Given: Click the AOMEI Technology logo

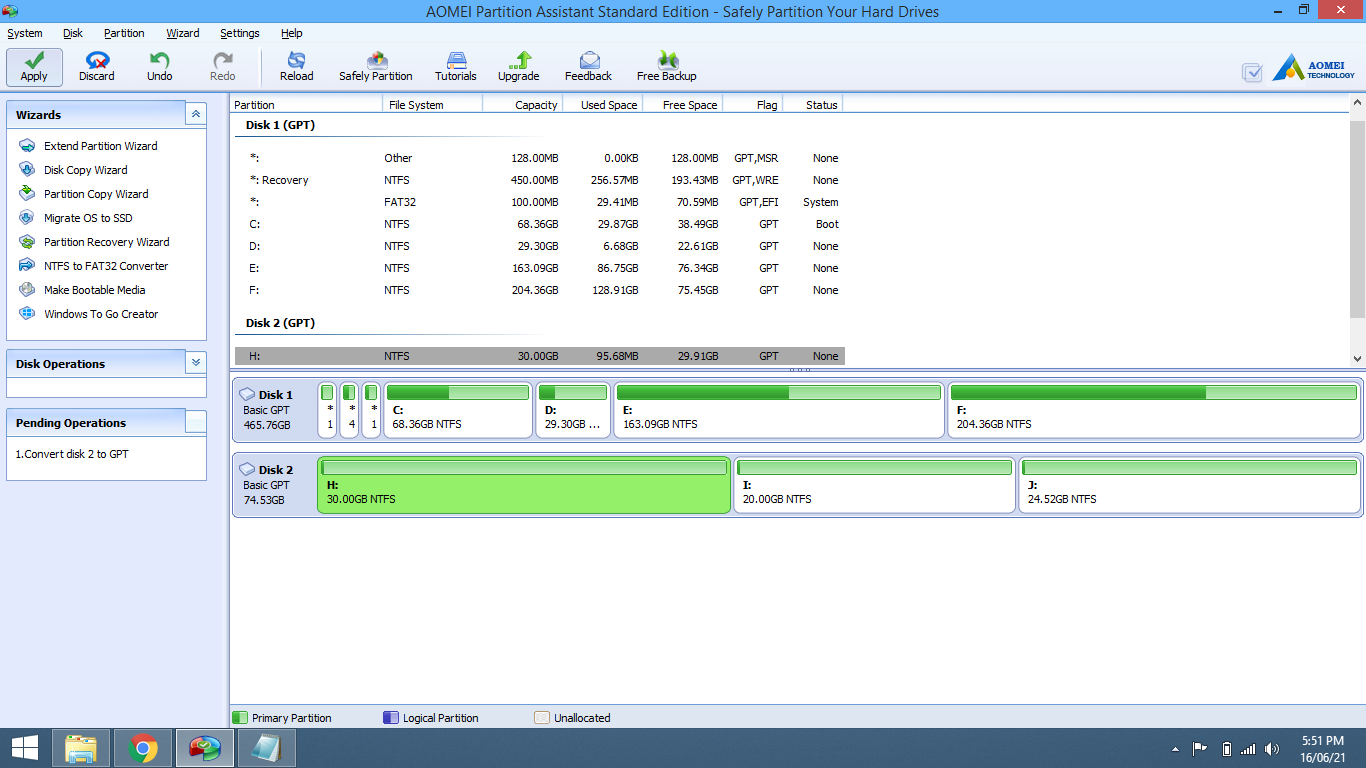Looking at the screenshot, I should [x=1314, y=68].
